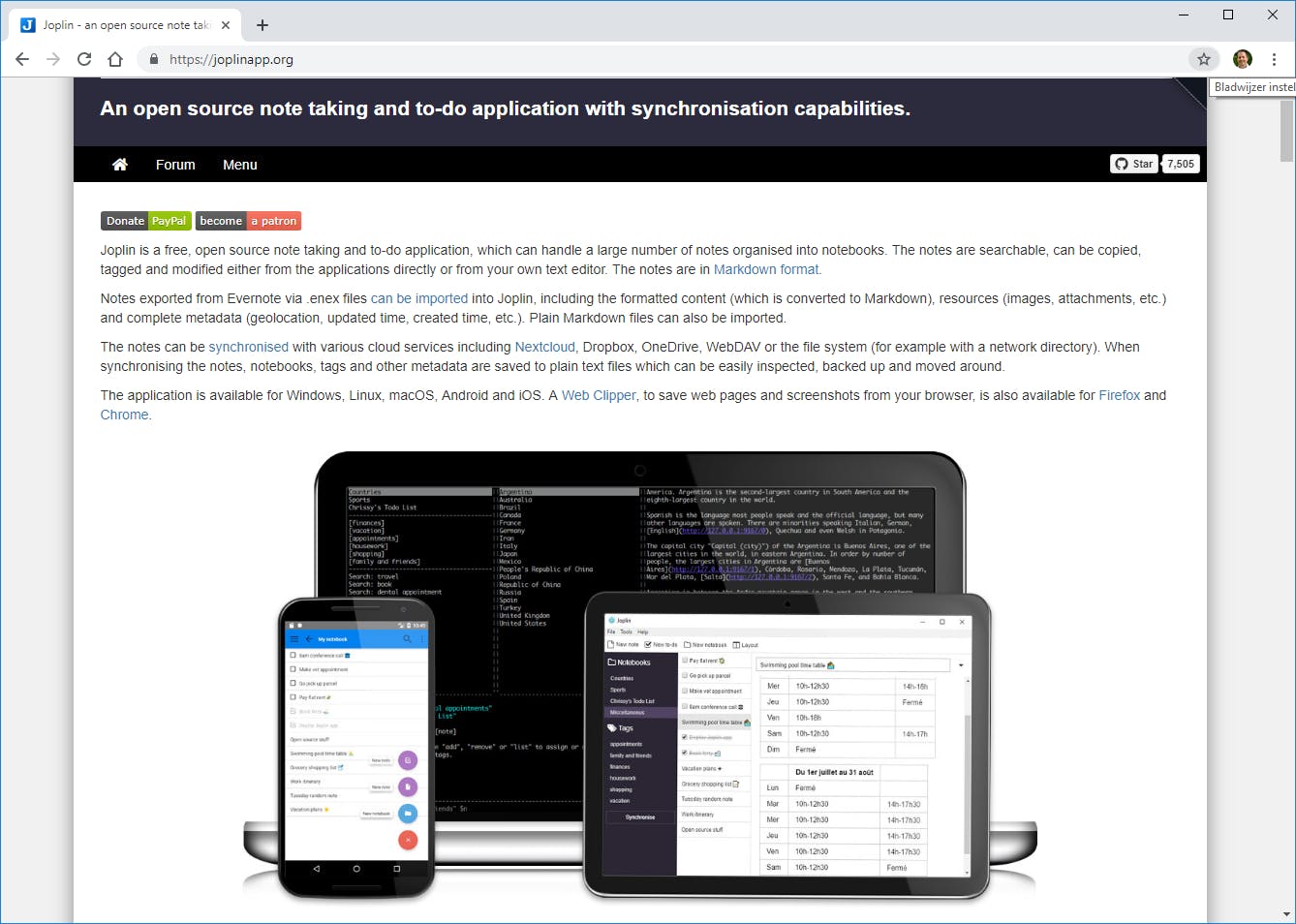Select the Joplin tab
This screenshot has width=1296, height=924.
(126, 25)
